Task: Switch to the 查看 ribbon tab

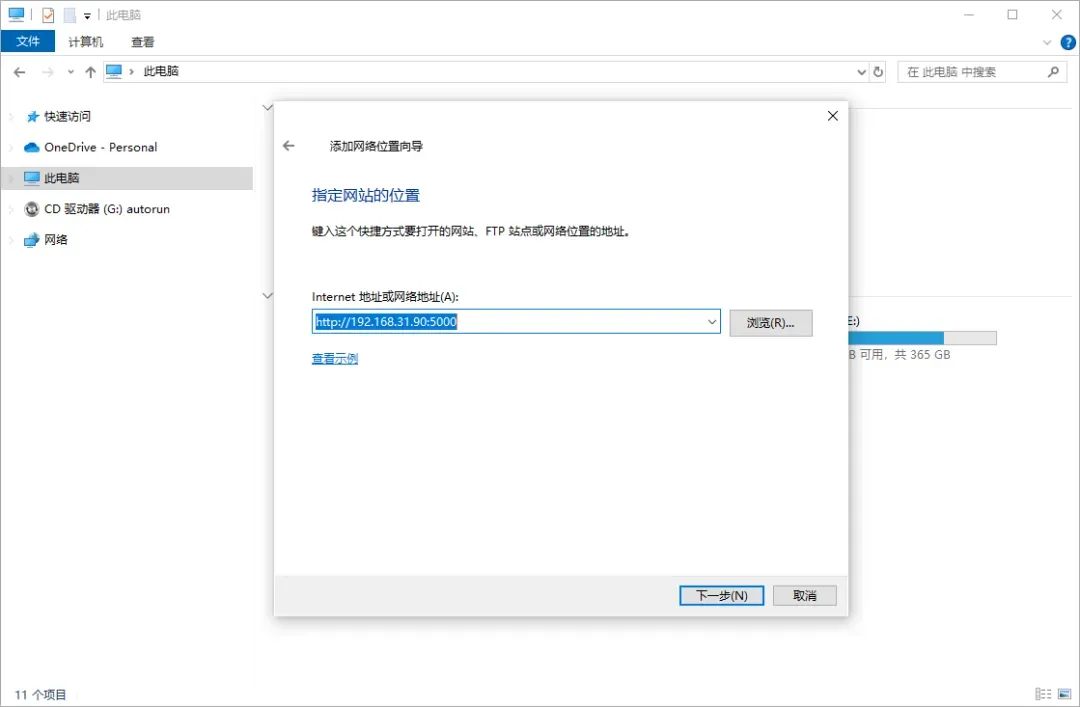Action: (x=143, y=41)
